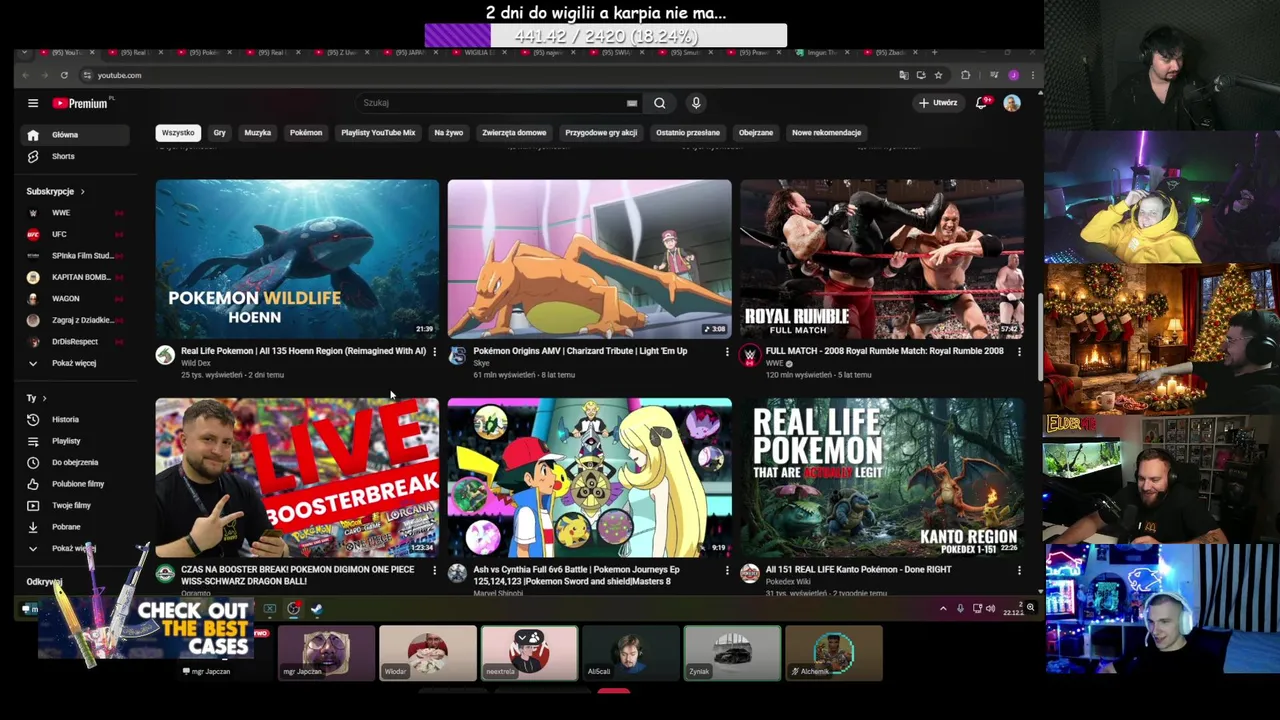The image size is (1280, 720).
Task: Select the Nowe rekomendacje chip
Action: click(826, 133)
